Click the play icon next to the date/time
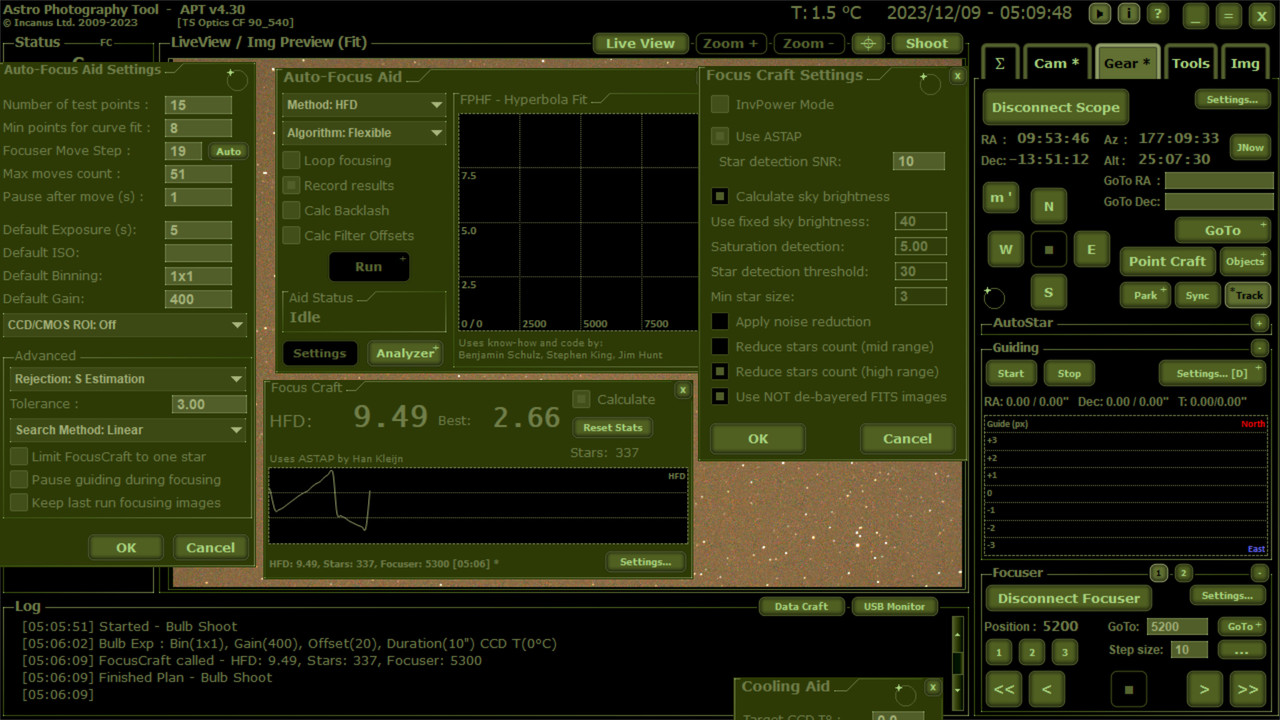 coord(1100,14)
